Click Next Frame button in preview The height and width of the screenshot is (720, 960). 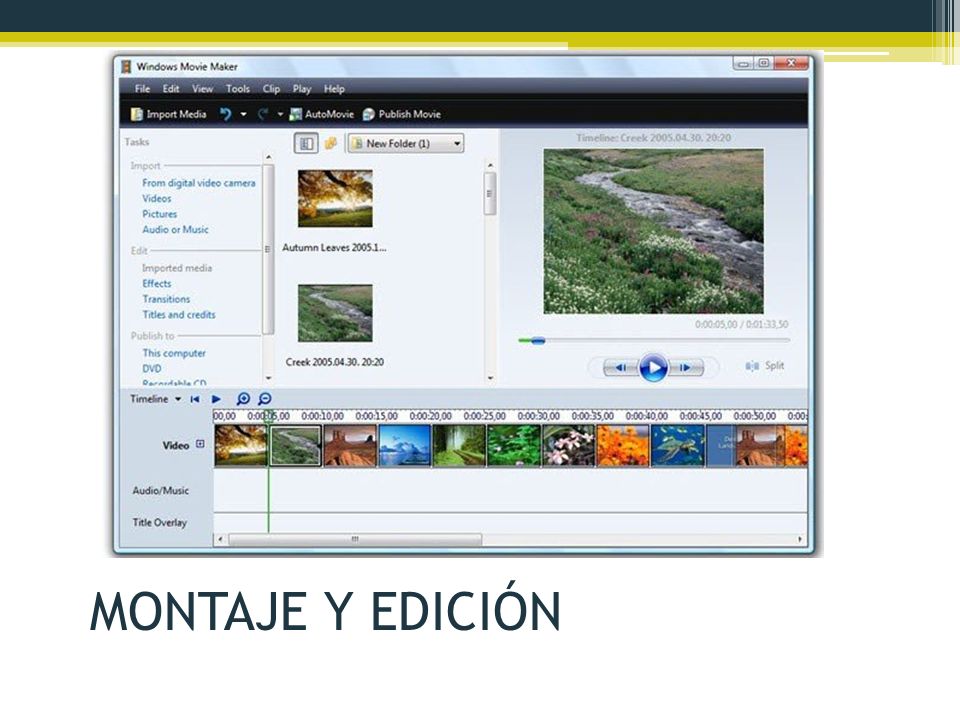686,367
